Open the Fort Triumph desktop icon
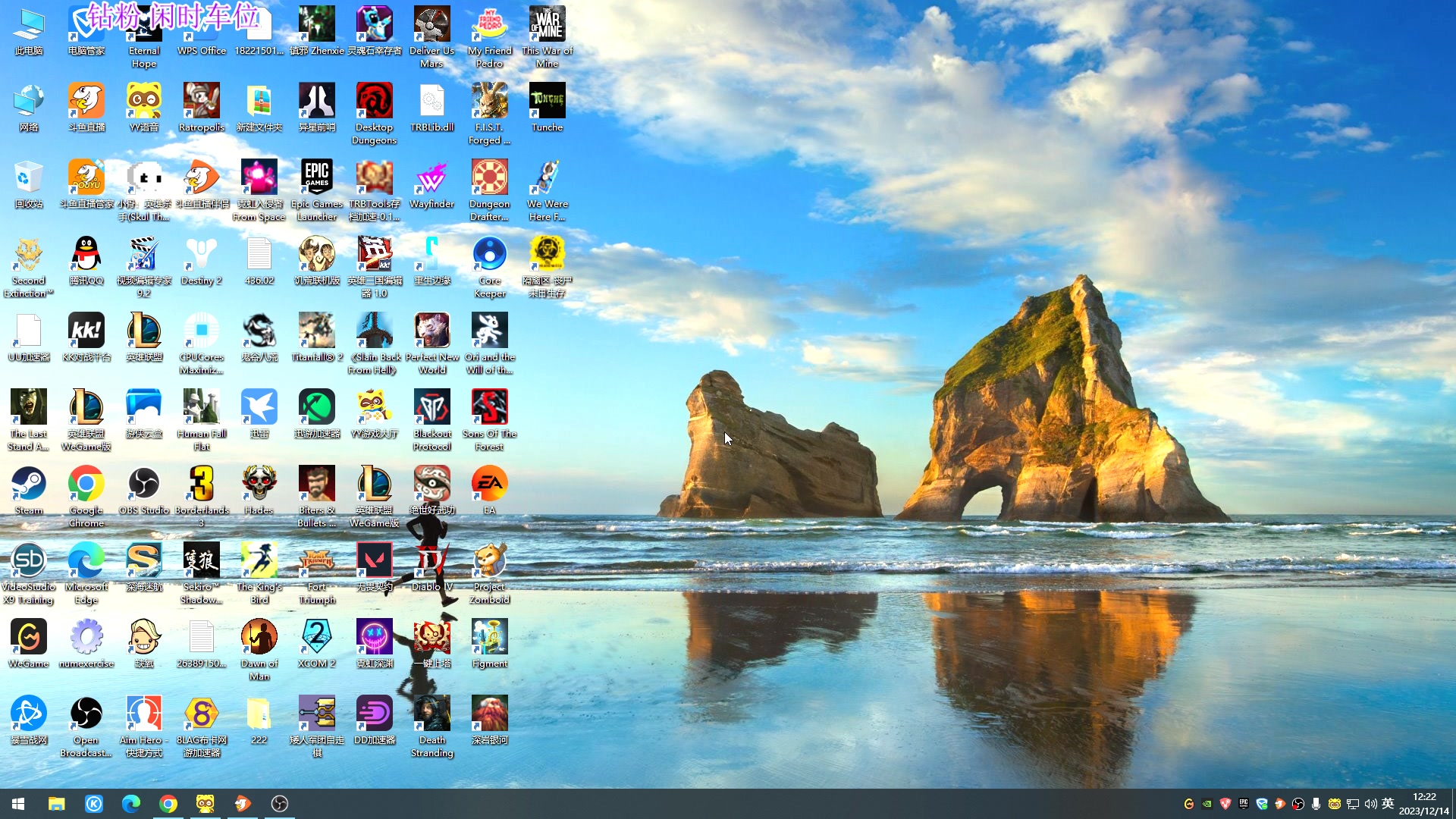 pyautogui.click(x=317, y=573)
